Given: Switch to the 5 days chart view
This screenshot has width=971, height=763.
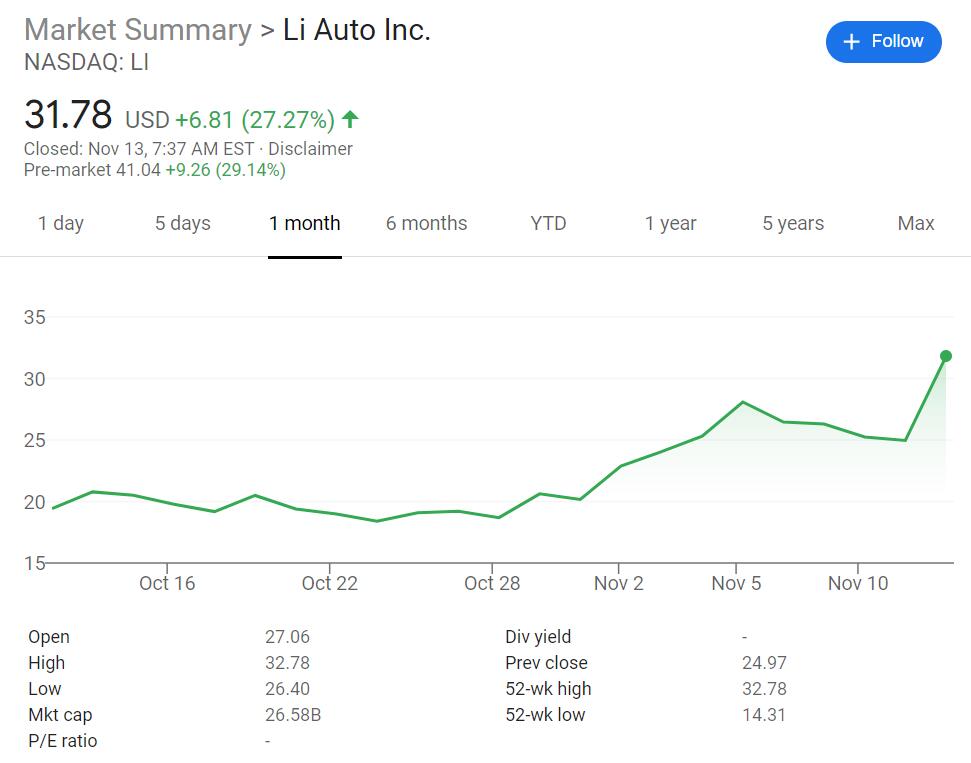Looking at the screenshot, I should tap(182, 223).
